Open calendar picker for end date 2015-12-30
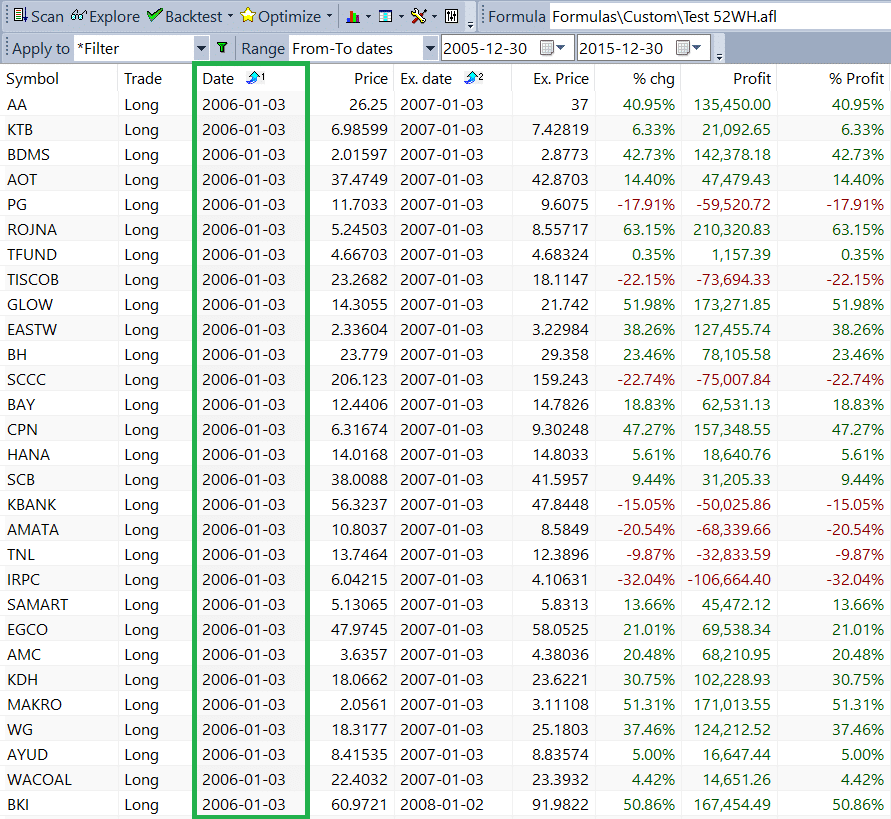This screenshot has height=819, width=891. pyautogui.click(x=688, y=48)
